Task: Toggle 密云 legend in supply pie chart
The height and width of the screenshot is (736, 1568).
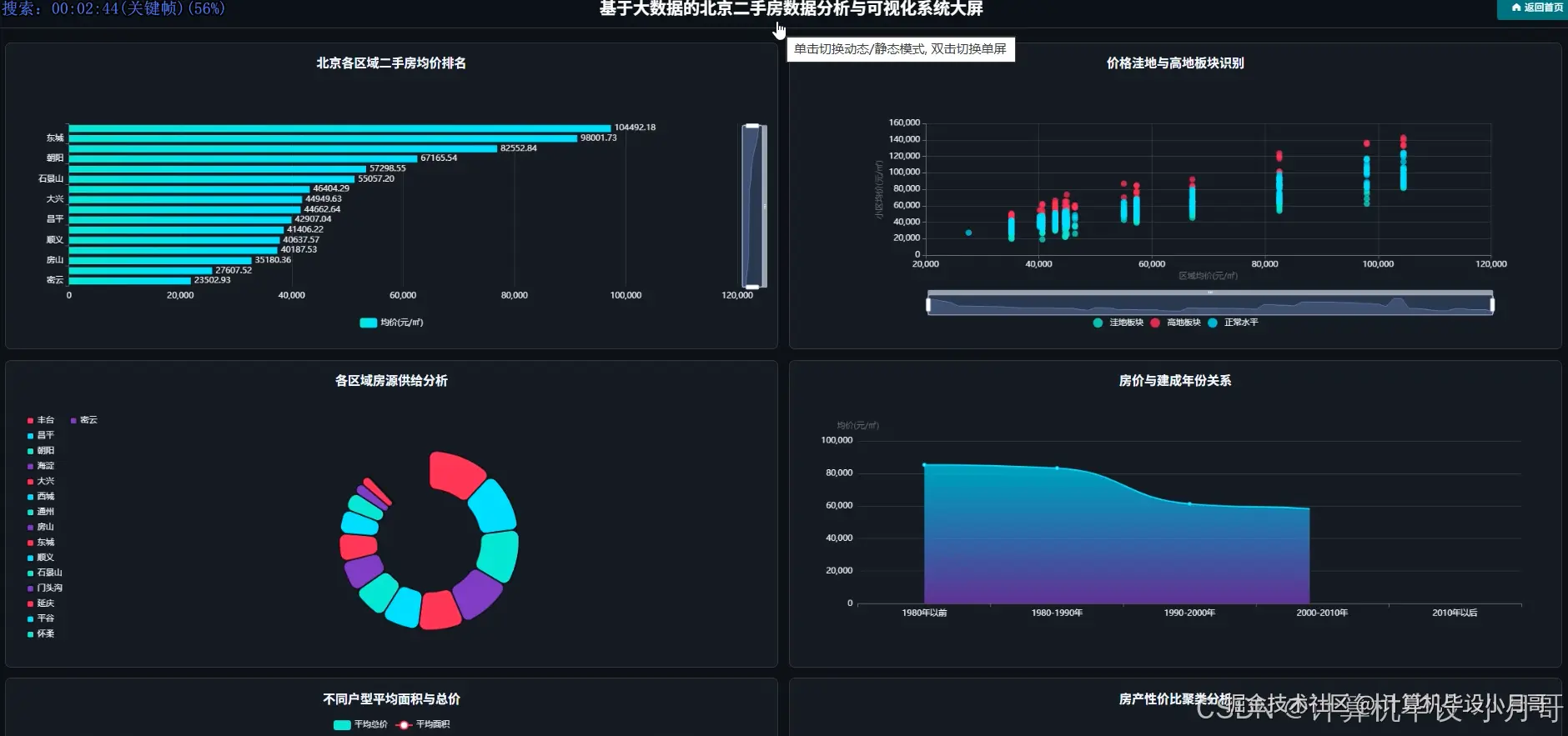Action: tap(84, 420)
